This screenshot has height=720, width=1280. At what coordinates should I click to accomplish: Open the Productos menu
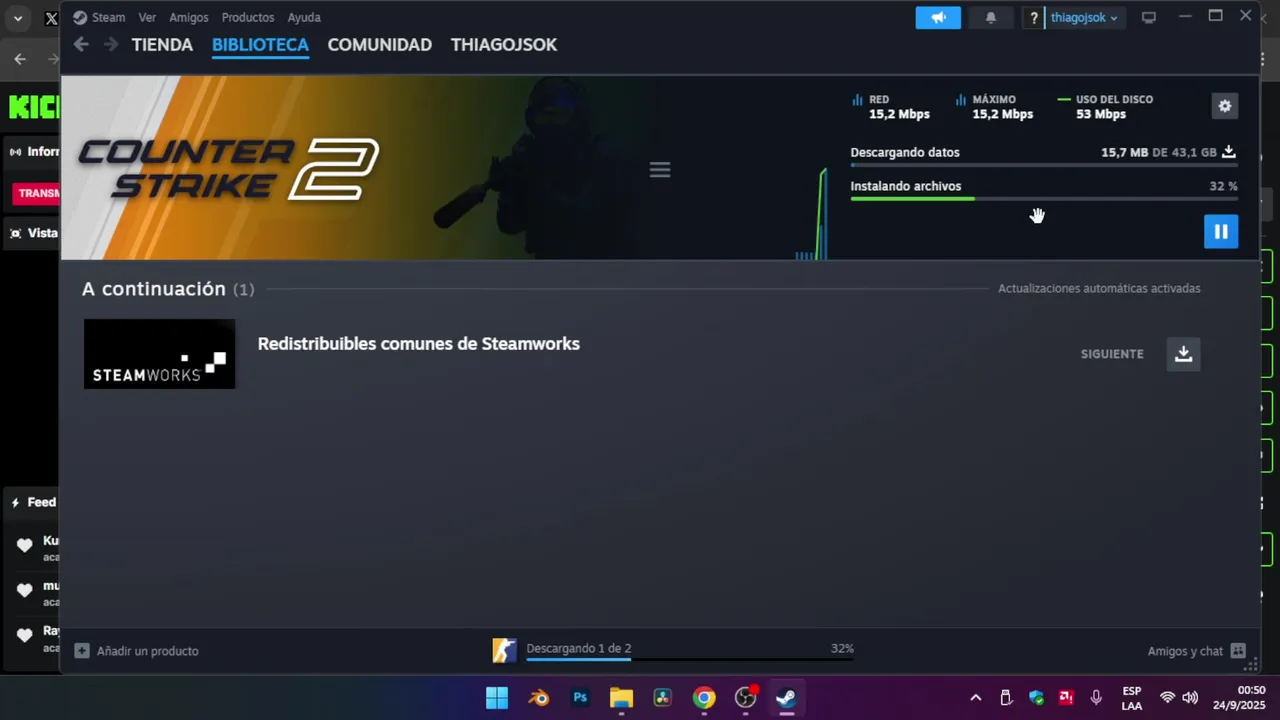click(248, 18)
